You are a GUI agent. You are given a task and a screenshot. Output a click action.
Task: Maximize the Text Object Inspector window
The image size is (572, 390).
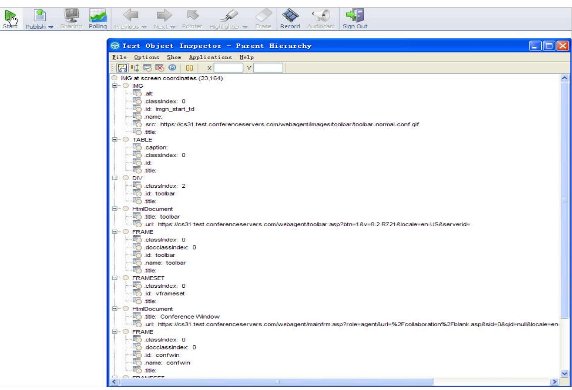pyautogui.click(x=548, y=46)
